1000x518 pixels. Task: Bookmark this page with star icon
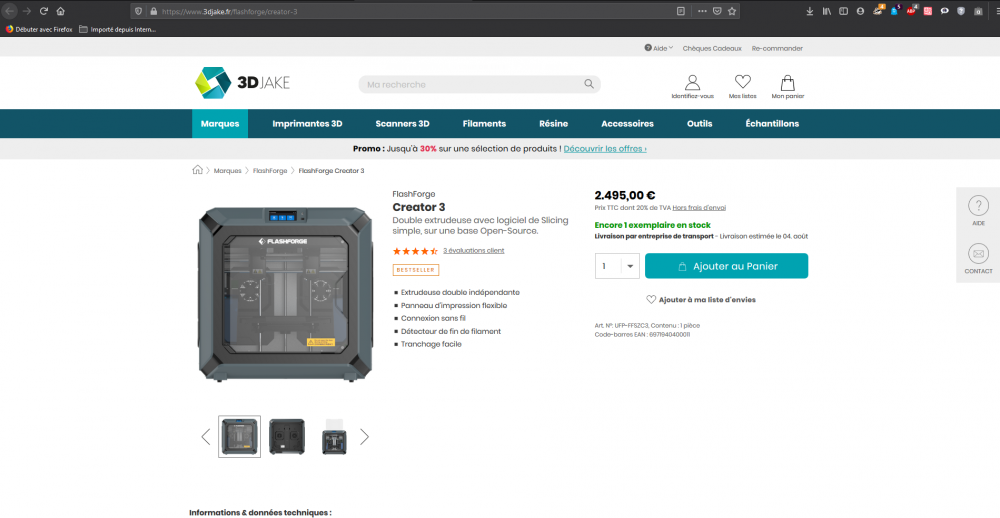(x=732, y=11)
